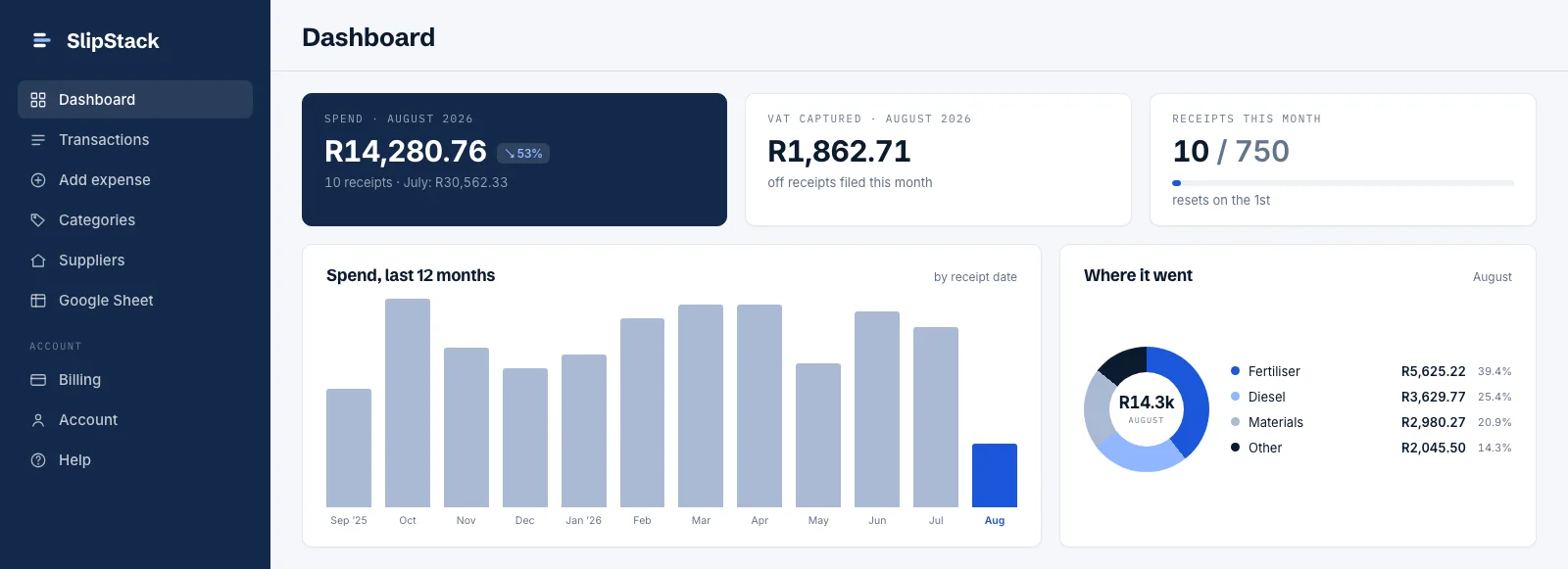Viewport: 1568px width, 569px height.
Task: Click the Diesel amount R3,629.77
Action: [x=1433, y=397]
